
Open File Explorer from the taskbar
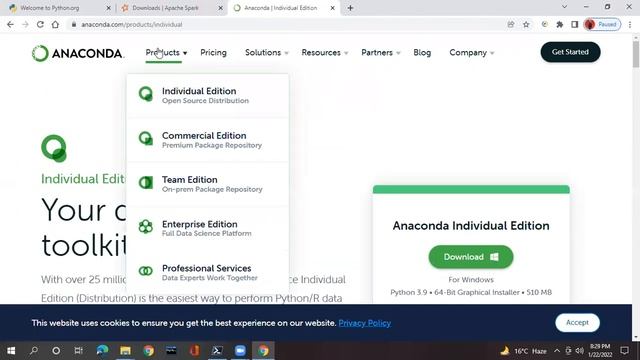[125, 351]
